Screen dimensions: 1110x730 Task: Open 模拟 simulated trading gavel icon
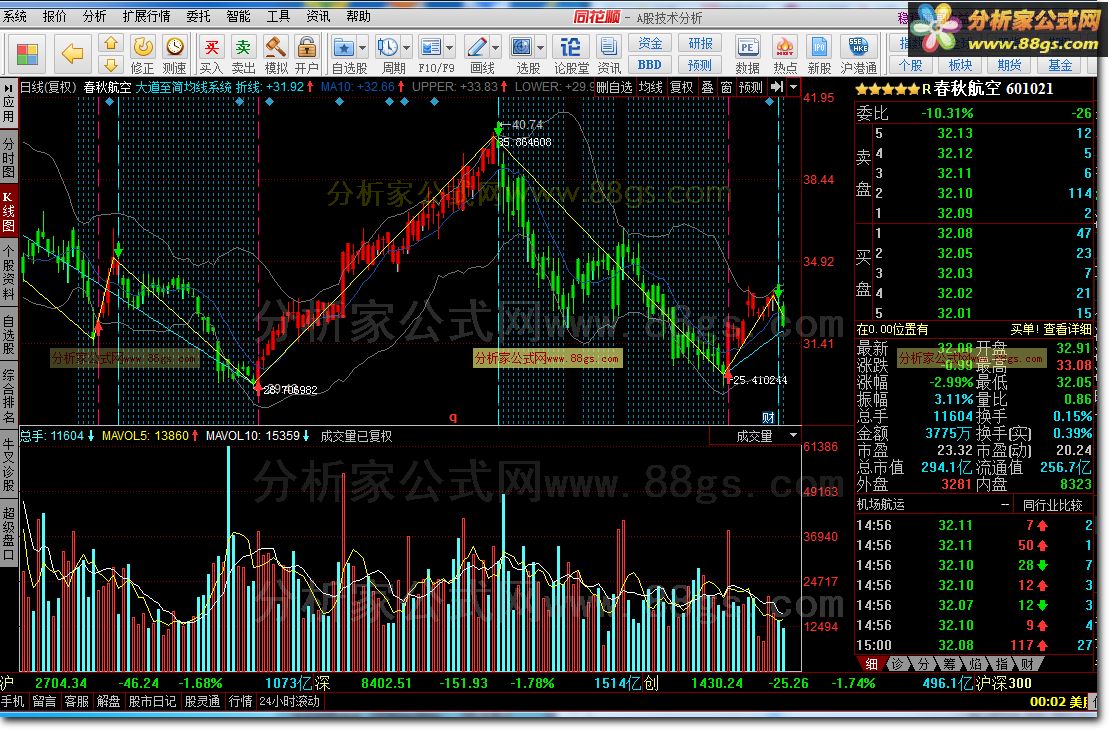[275, 55]
